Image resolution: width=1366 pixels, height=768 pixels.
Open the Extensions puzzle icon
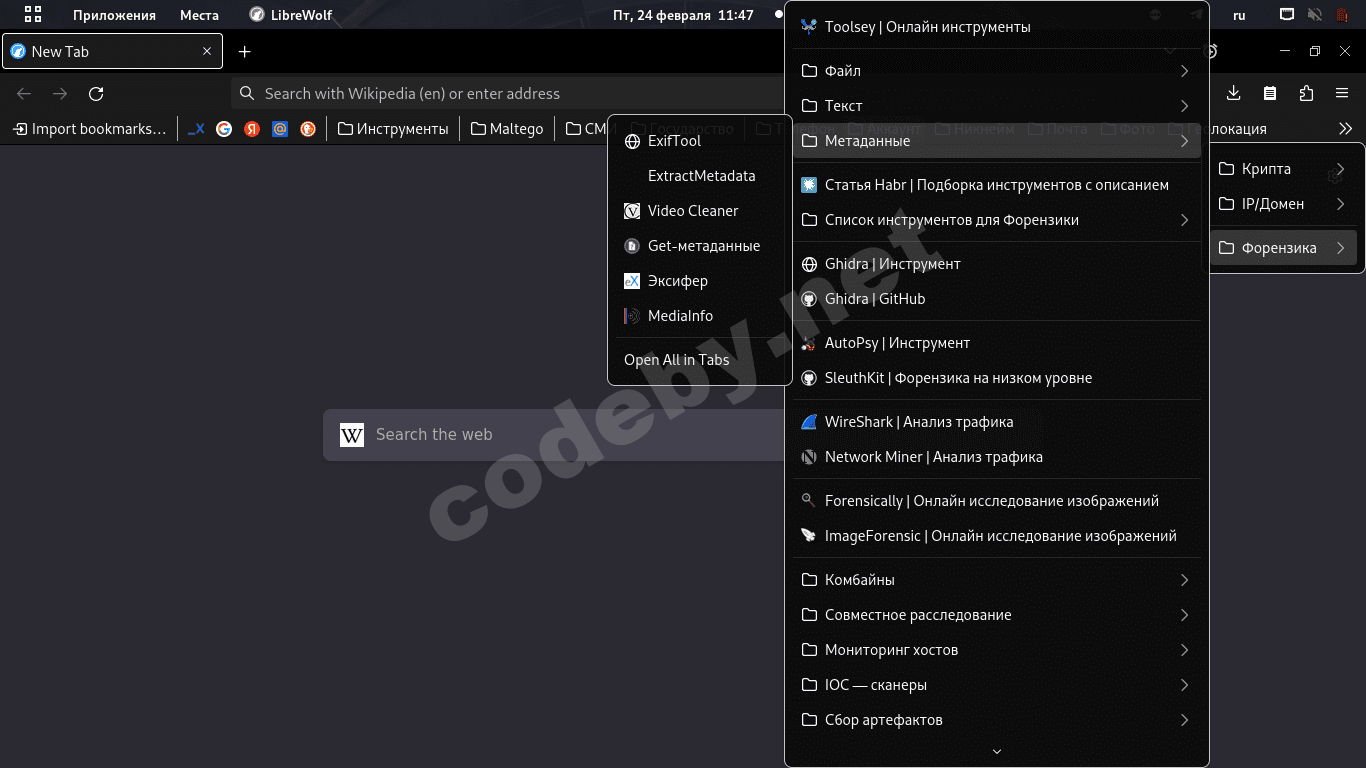click(x=1306, y=93)
